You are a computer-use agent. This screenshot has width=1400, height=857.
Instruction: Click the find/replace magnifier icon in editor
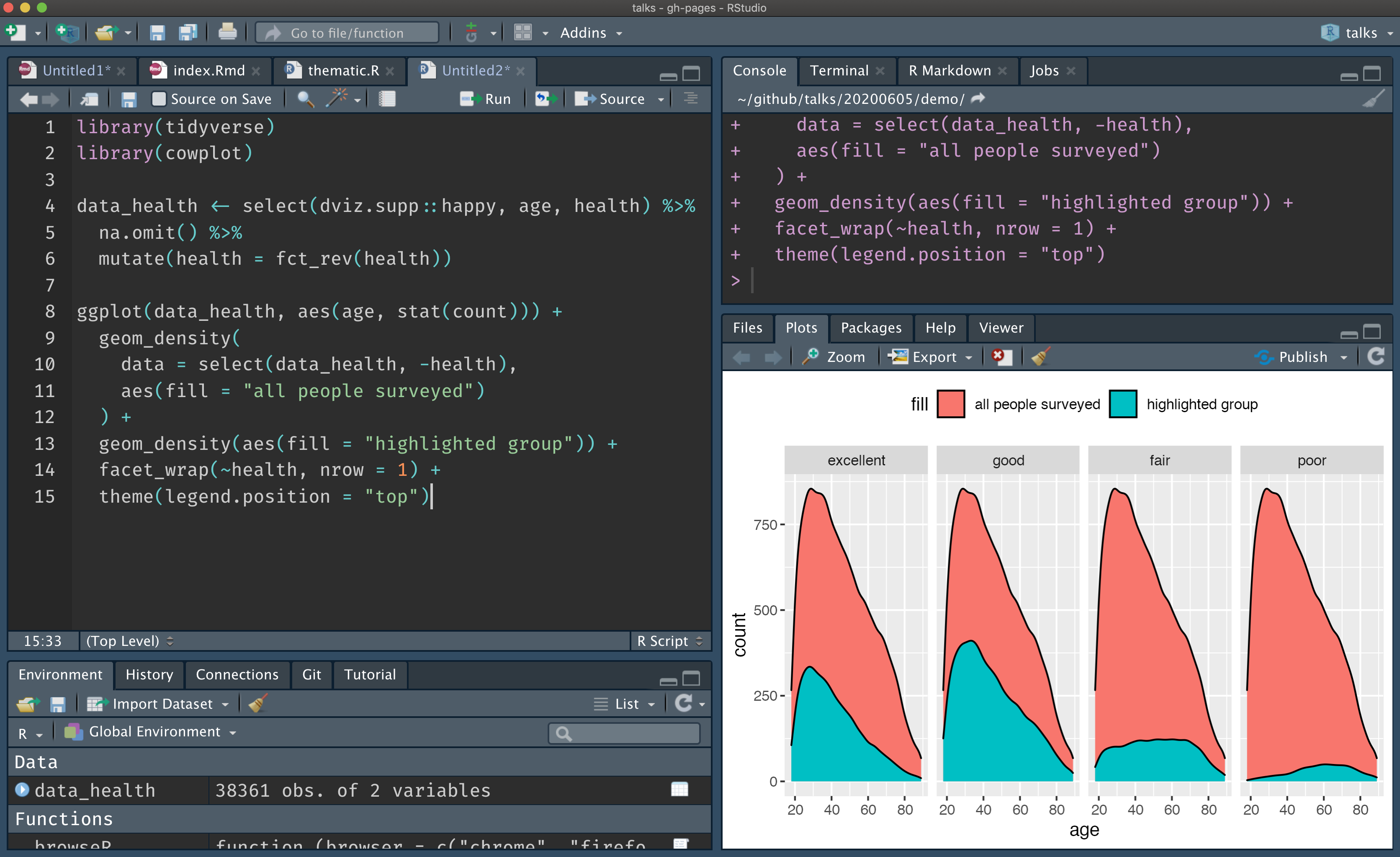click(x=306, y=99)
